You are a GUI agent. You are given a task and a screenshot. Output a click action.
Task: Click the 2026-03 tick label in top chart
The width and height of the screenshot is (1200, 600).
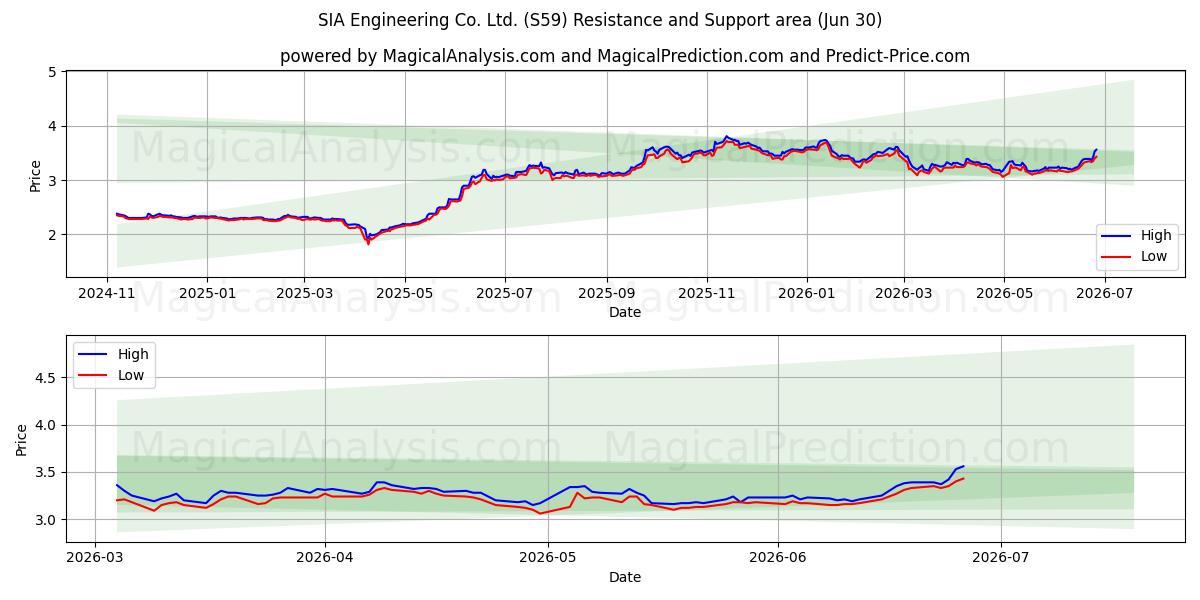pos(903,294)
